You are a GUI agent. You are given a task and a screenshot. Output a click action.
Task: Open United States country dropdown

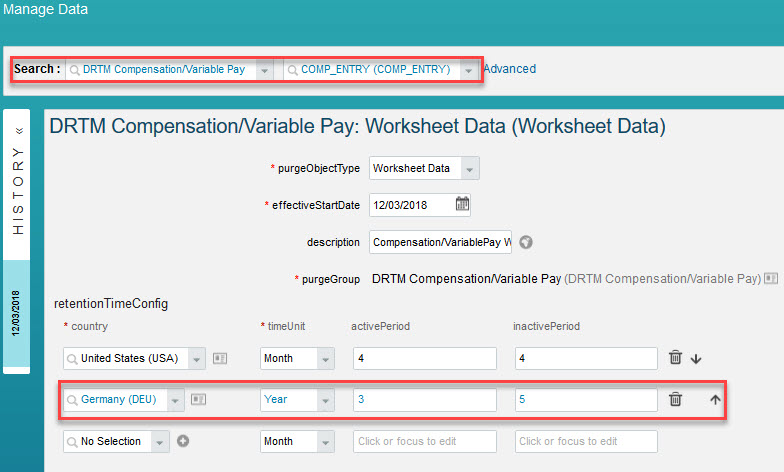[196, 358]
